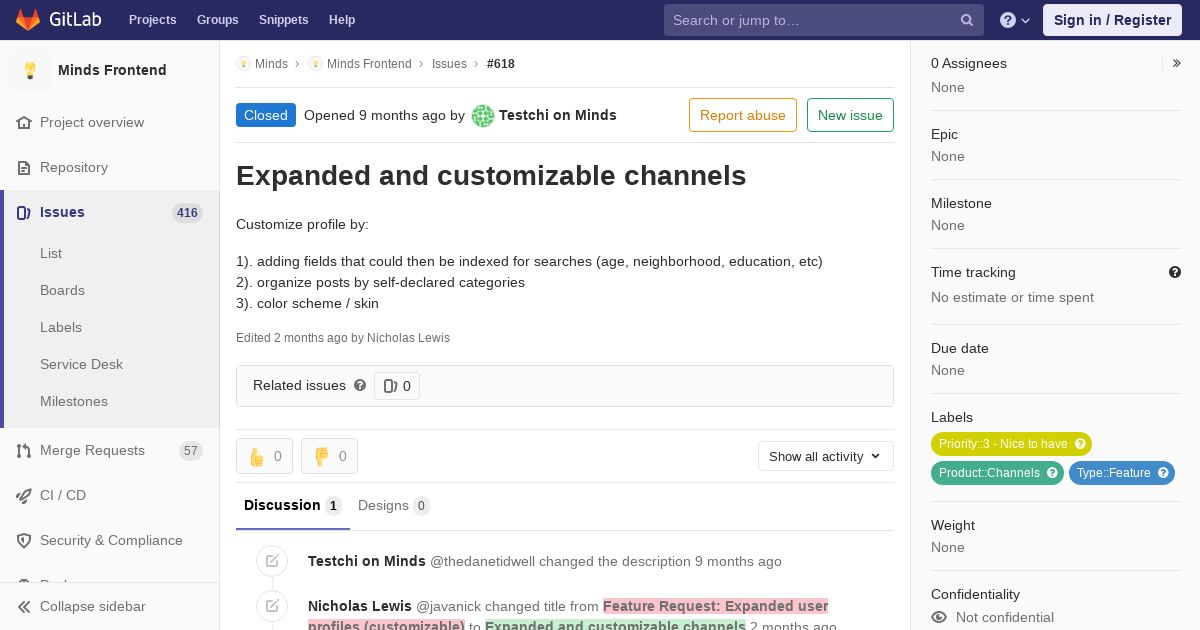Click the Merge Requests icon
This screenshot has height=630, width=1200.
(x=24, y=451)
